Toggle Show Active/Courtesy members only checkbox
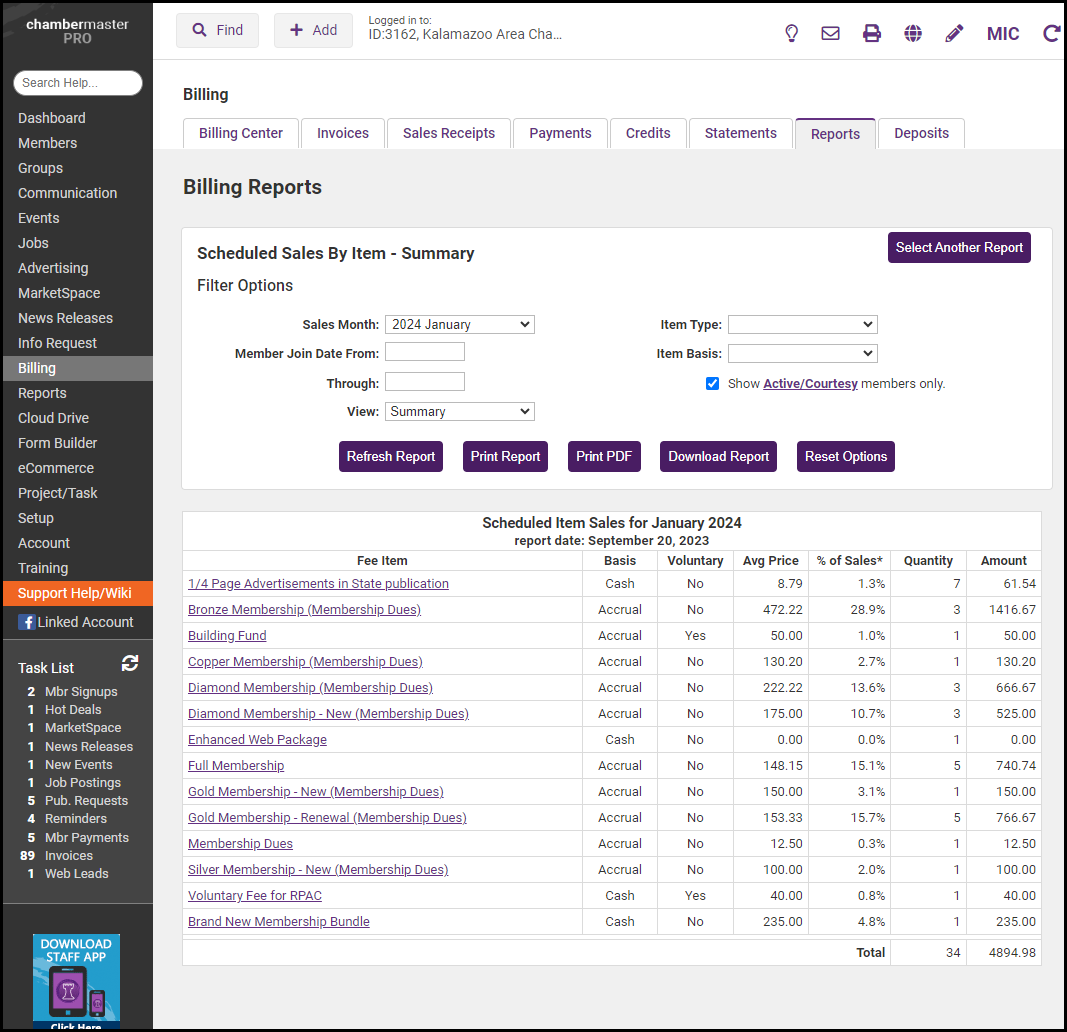Viewport: 1067px width, 1032px height. coord(712,383)
